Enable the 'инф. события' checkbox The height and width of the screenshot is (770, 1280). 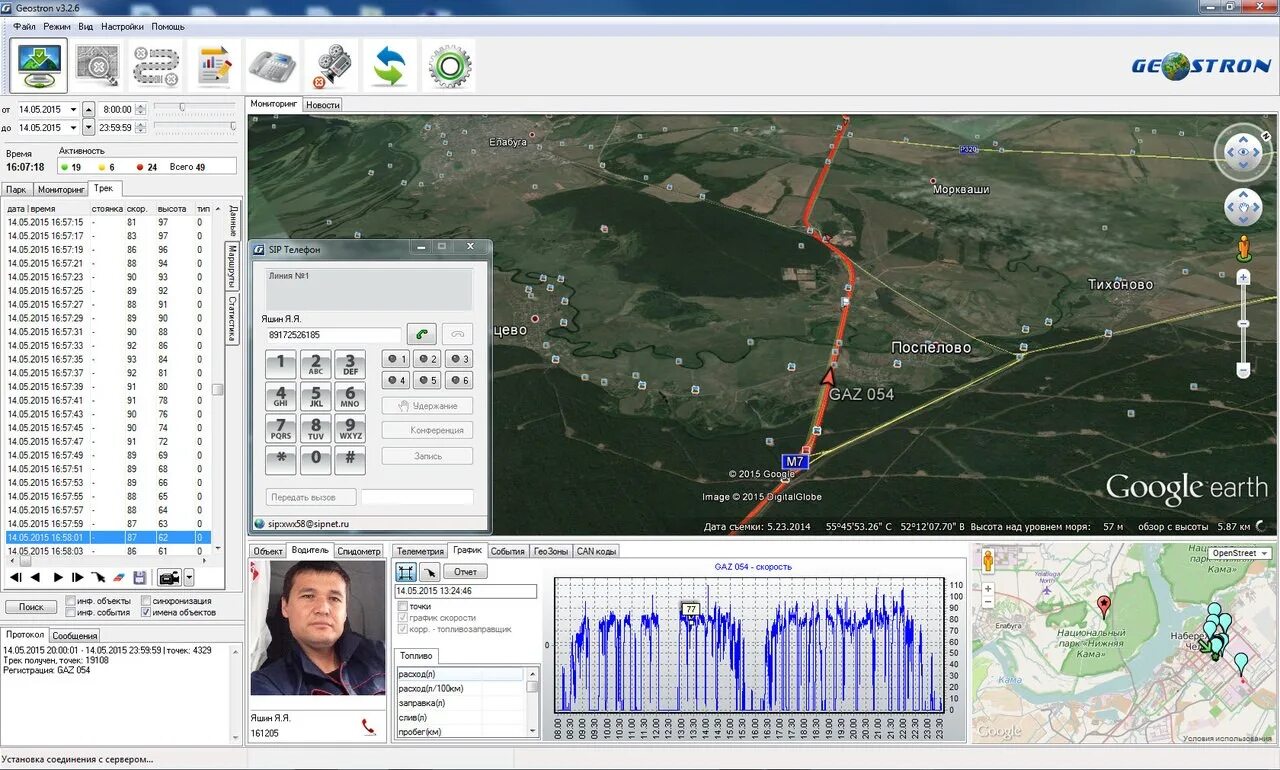pos(70,612)
